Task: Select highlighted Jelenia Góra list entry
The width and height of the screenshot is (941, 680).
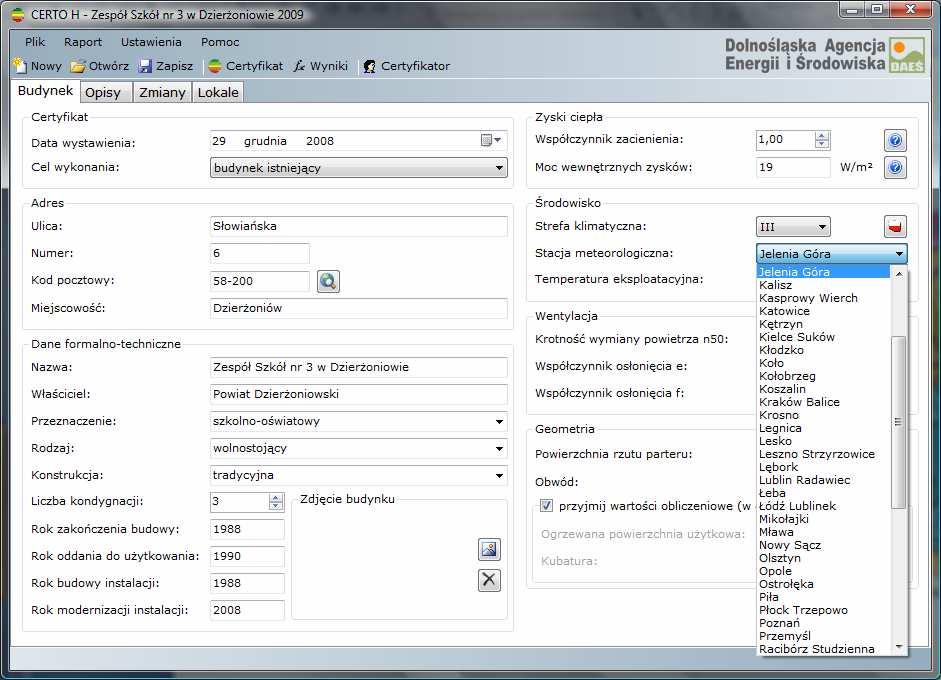Action: [824, 272]
